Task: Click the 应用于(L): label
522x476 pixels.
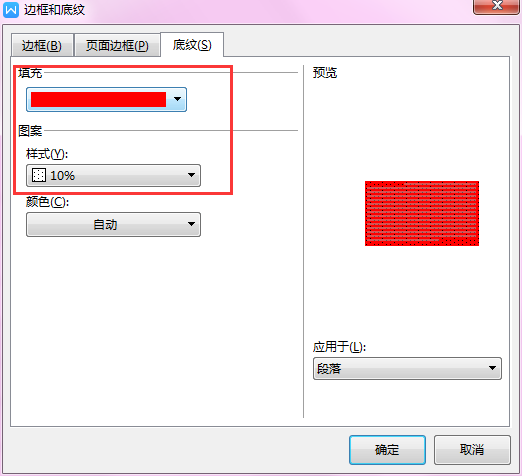Action: (339, 347)
